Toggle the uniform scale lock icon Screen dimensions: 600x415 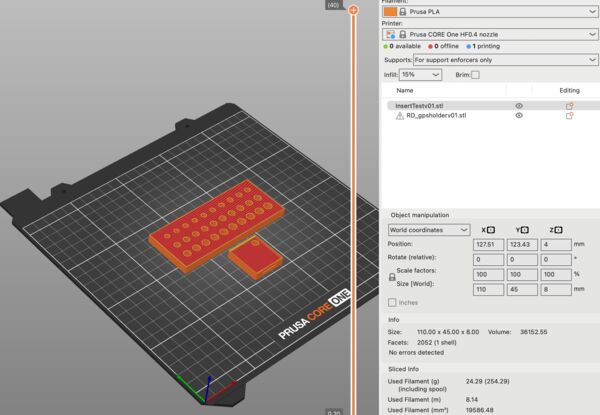[x=392, y=277]
